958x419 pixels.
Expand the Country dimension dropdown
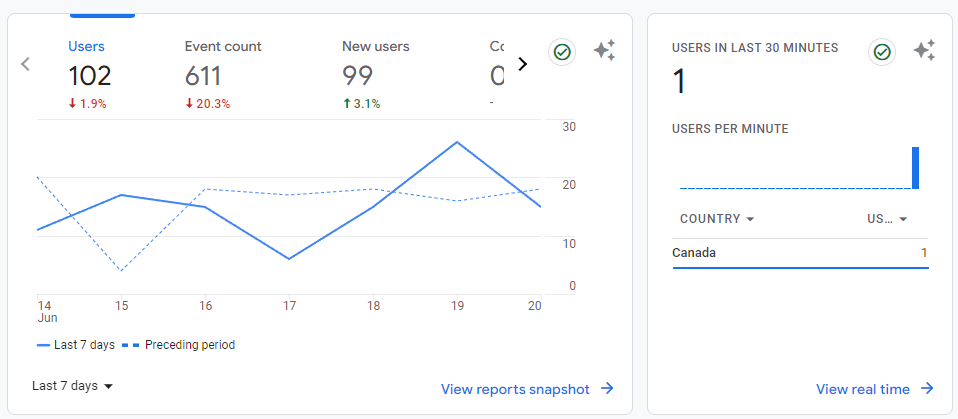pyautogui.click(x=716, y=219)
